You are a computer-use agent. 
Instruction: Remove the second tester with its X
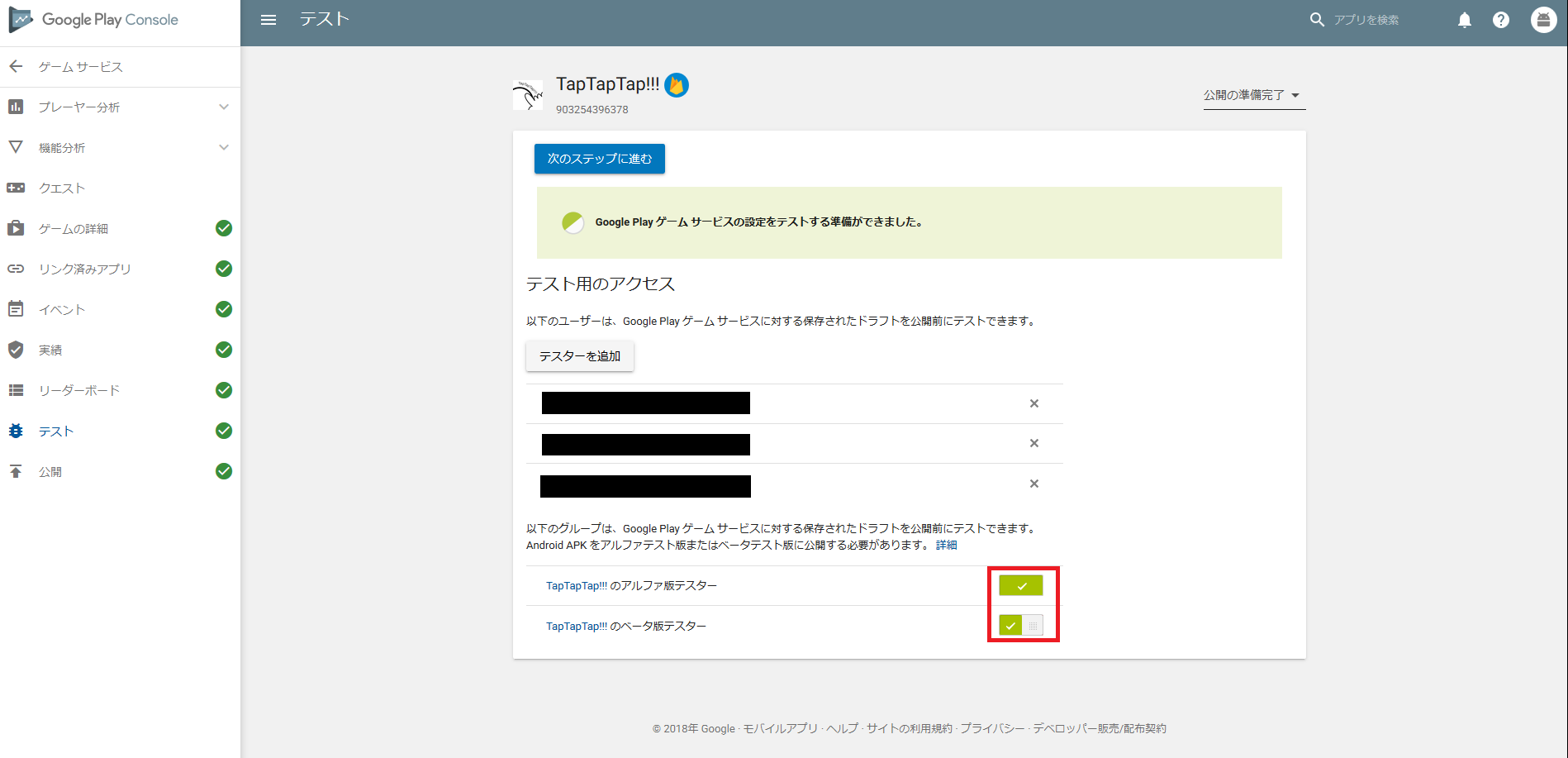pyautogui.click(x=1033, y=443)
